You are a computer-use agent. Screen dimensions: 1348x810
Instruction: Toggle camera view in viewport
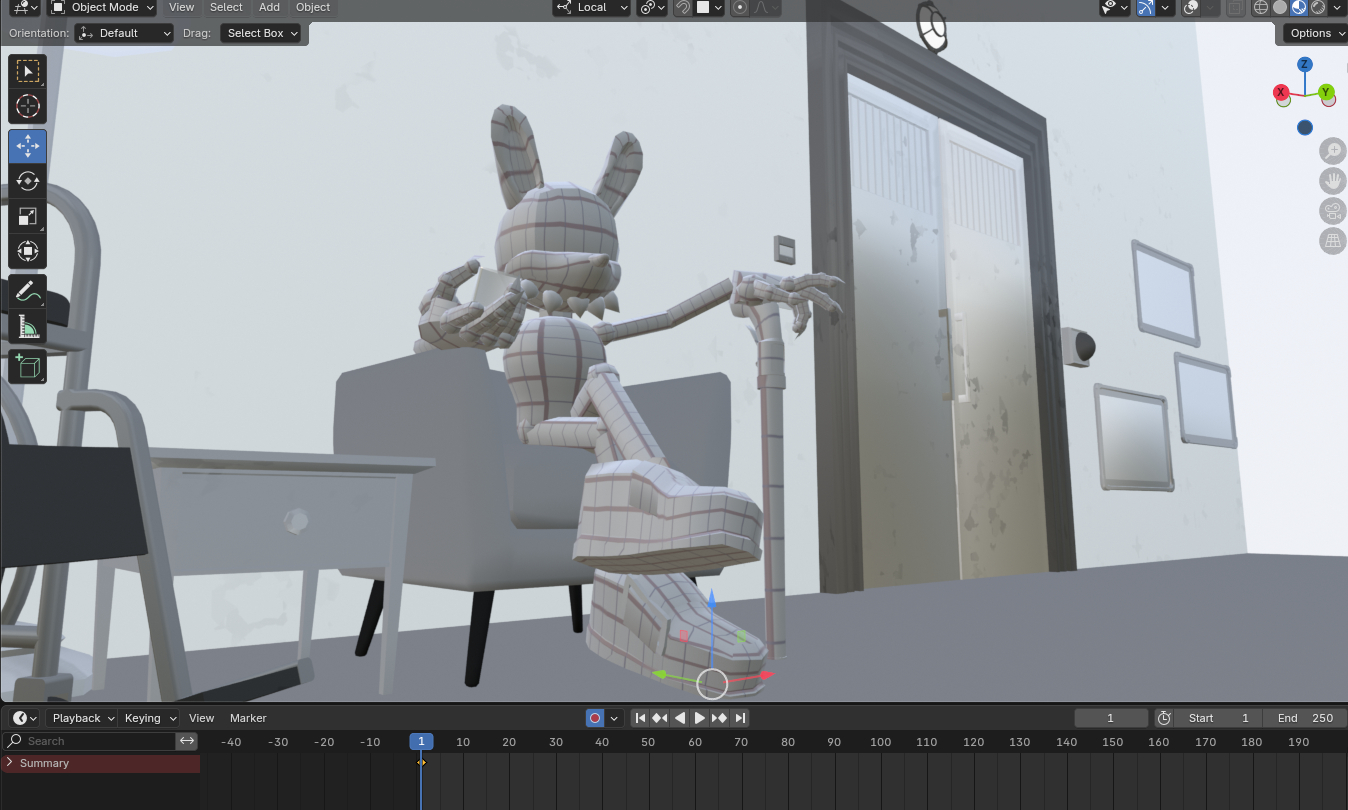1332,211
